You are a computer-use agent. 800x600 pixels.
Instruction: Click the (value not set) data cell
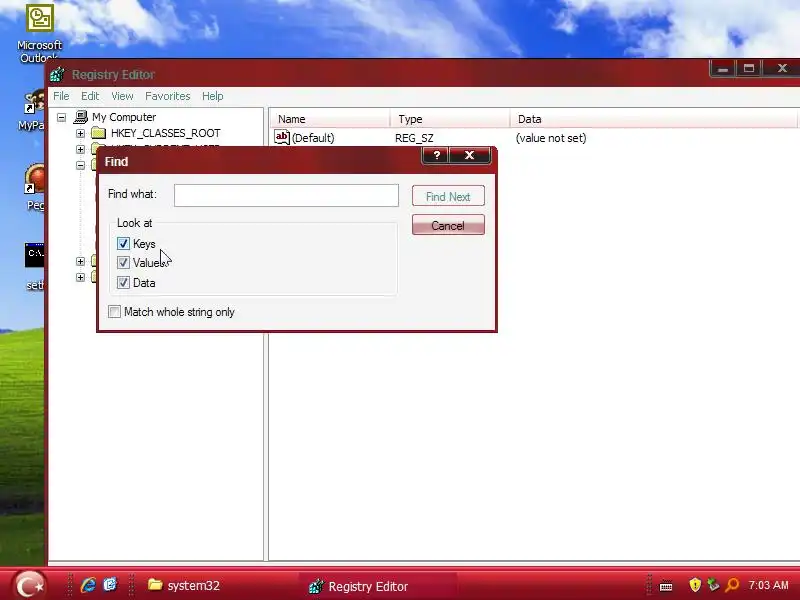click(551, 138)
